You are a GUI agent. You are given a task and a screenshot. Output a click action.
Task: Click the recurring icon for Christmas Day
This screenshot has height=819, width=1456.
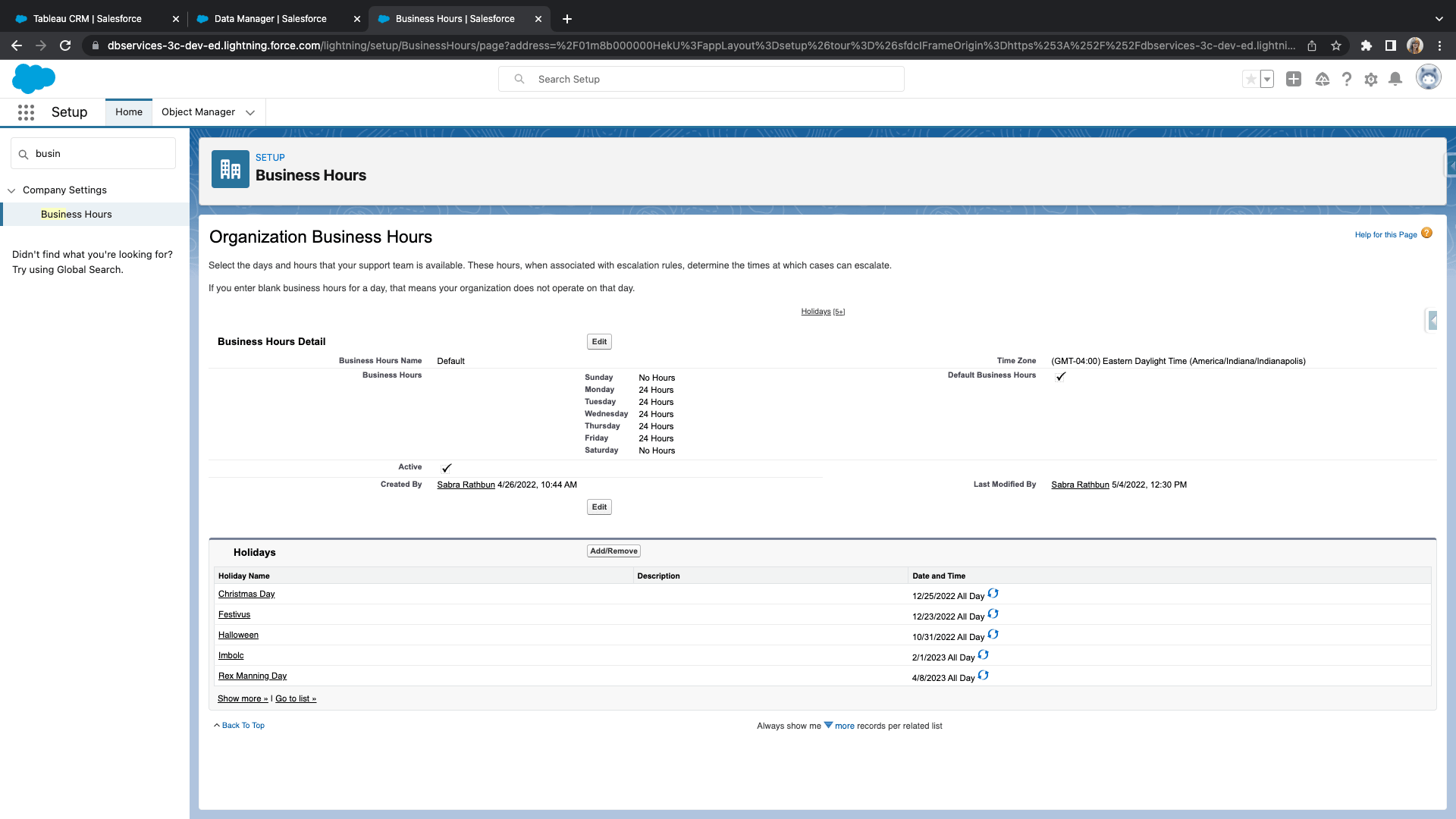[x=993, y=594]
